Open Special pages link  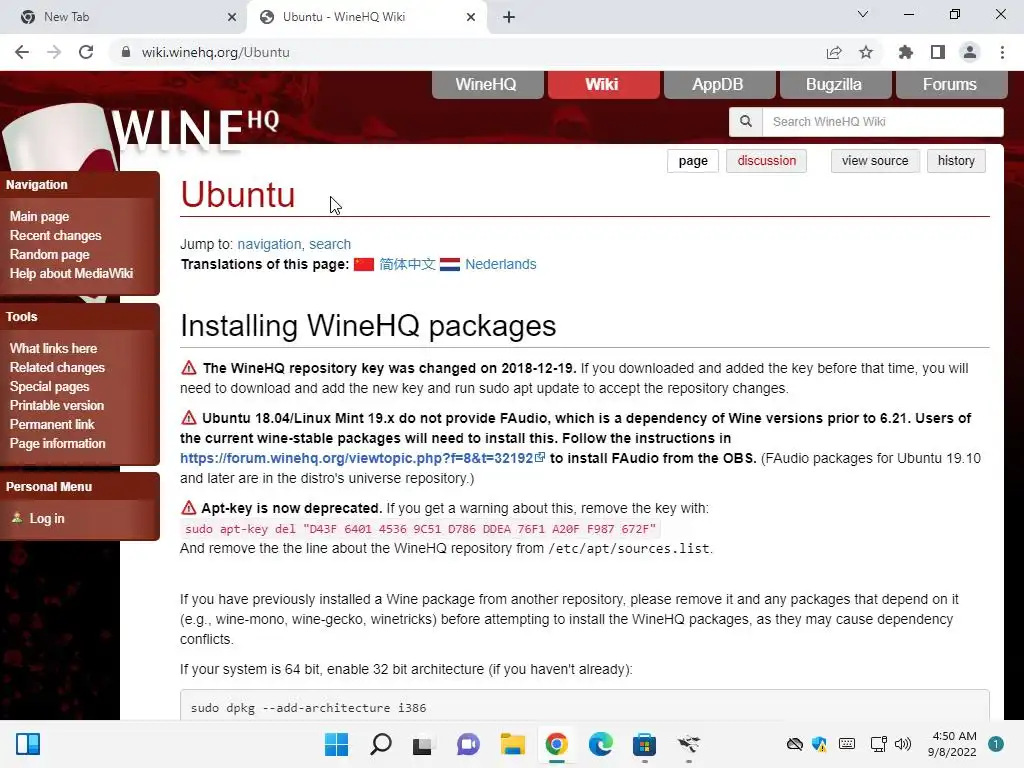point(50,386)
